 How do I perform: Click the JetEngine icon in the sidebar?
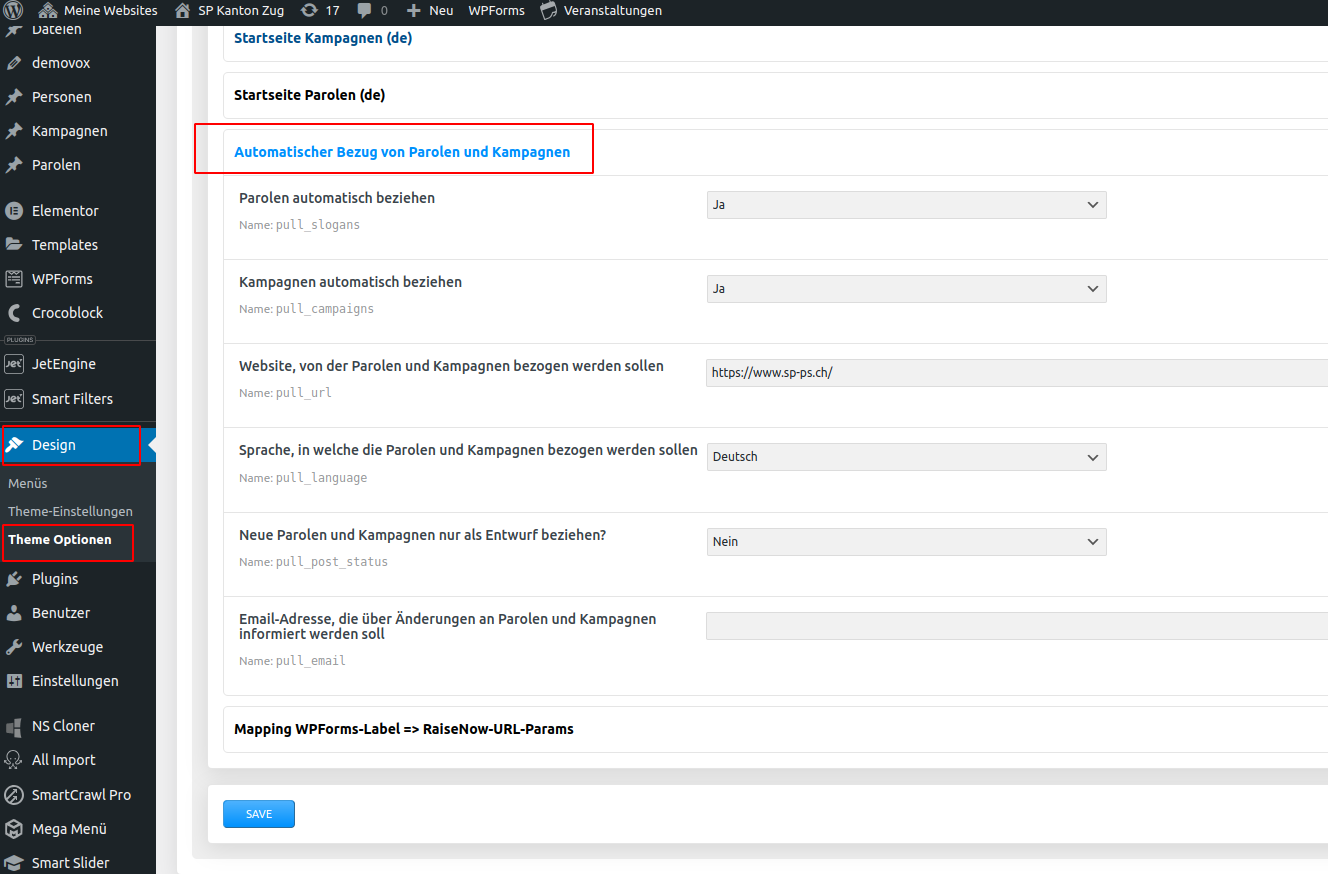[14, 364]
